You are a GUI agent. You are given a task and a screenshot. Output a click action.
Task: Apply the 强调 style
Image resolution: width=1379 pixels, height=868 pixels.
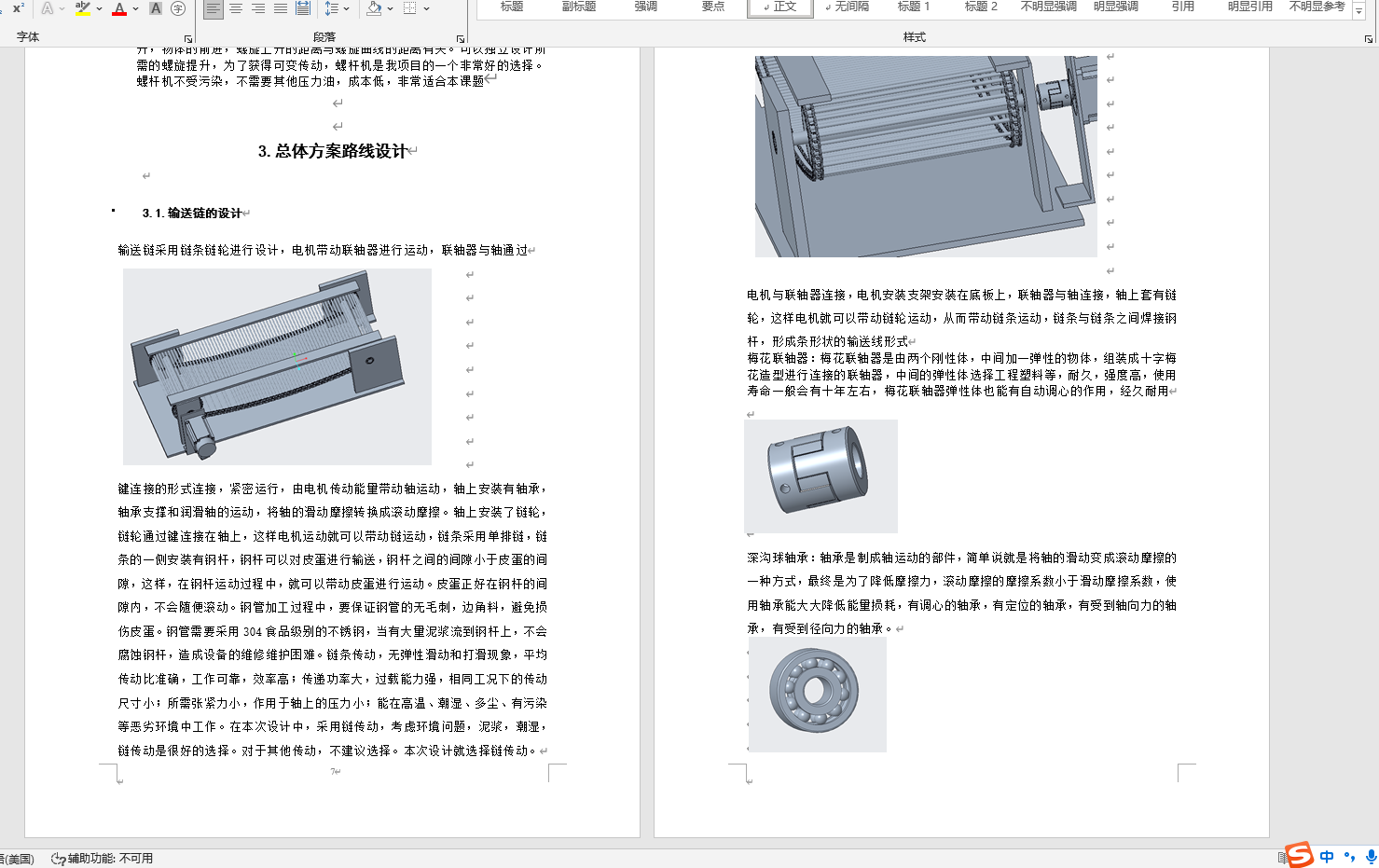(x=646, y=7)
